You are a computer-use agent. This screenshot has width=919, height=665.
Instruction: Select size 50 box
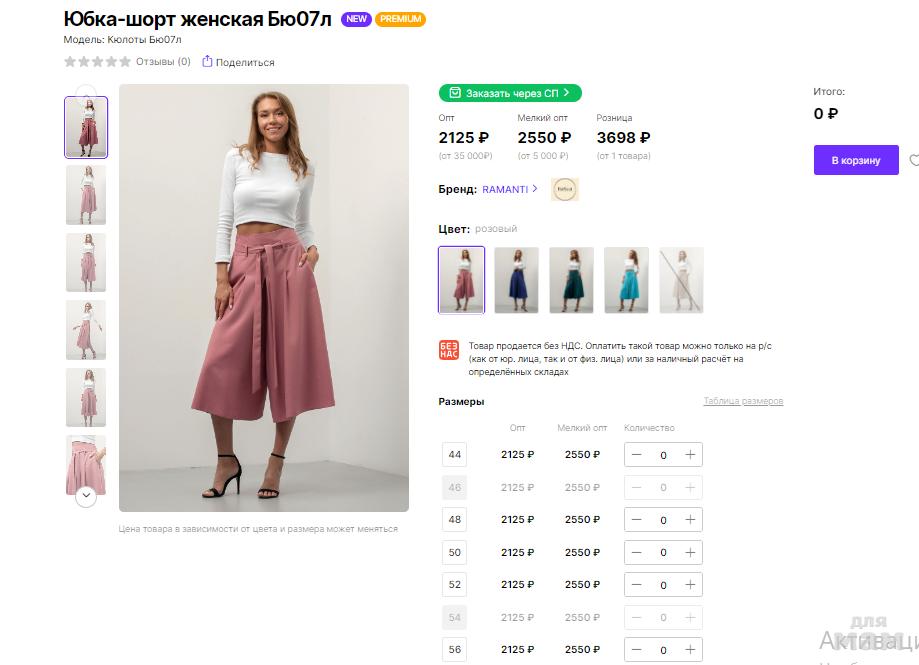(455, 552)
